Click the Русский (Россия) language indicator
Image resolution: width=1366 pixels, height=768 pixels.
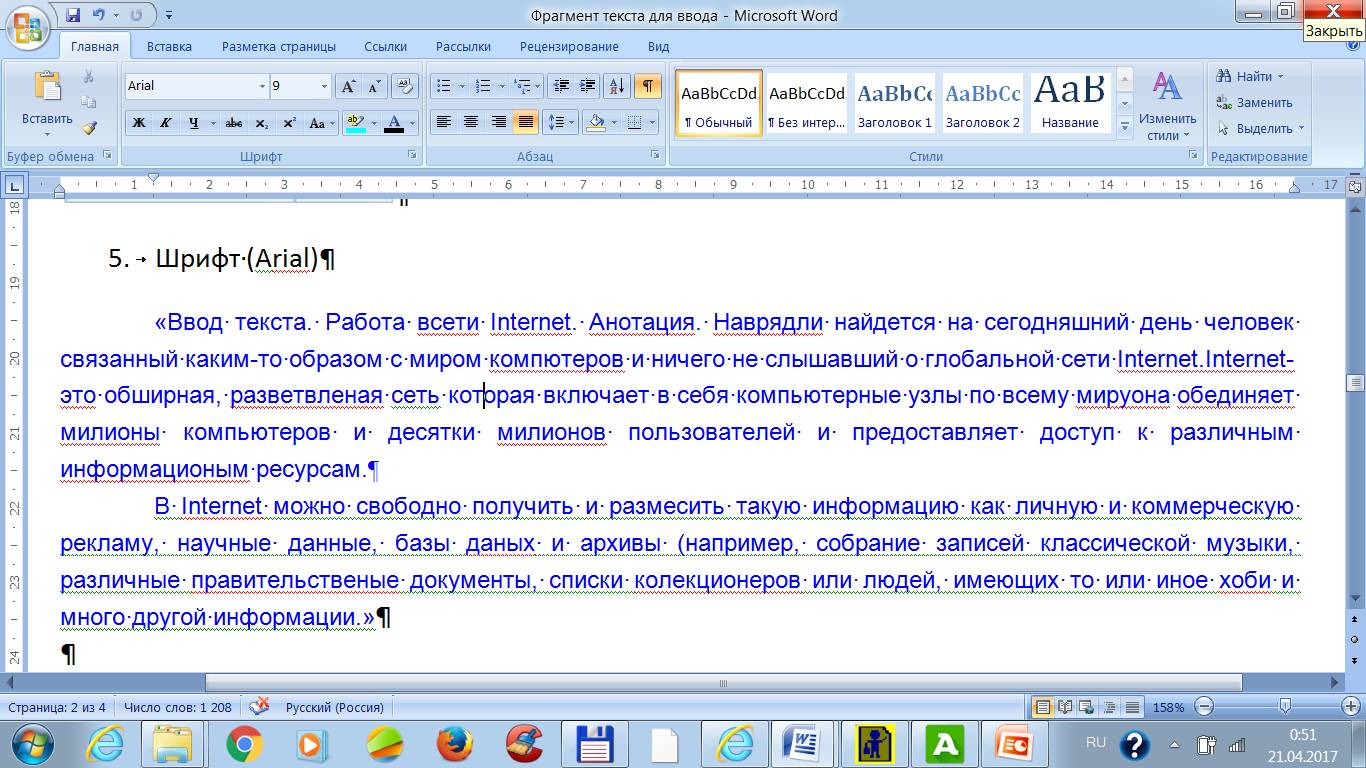[x=335, y=707]
